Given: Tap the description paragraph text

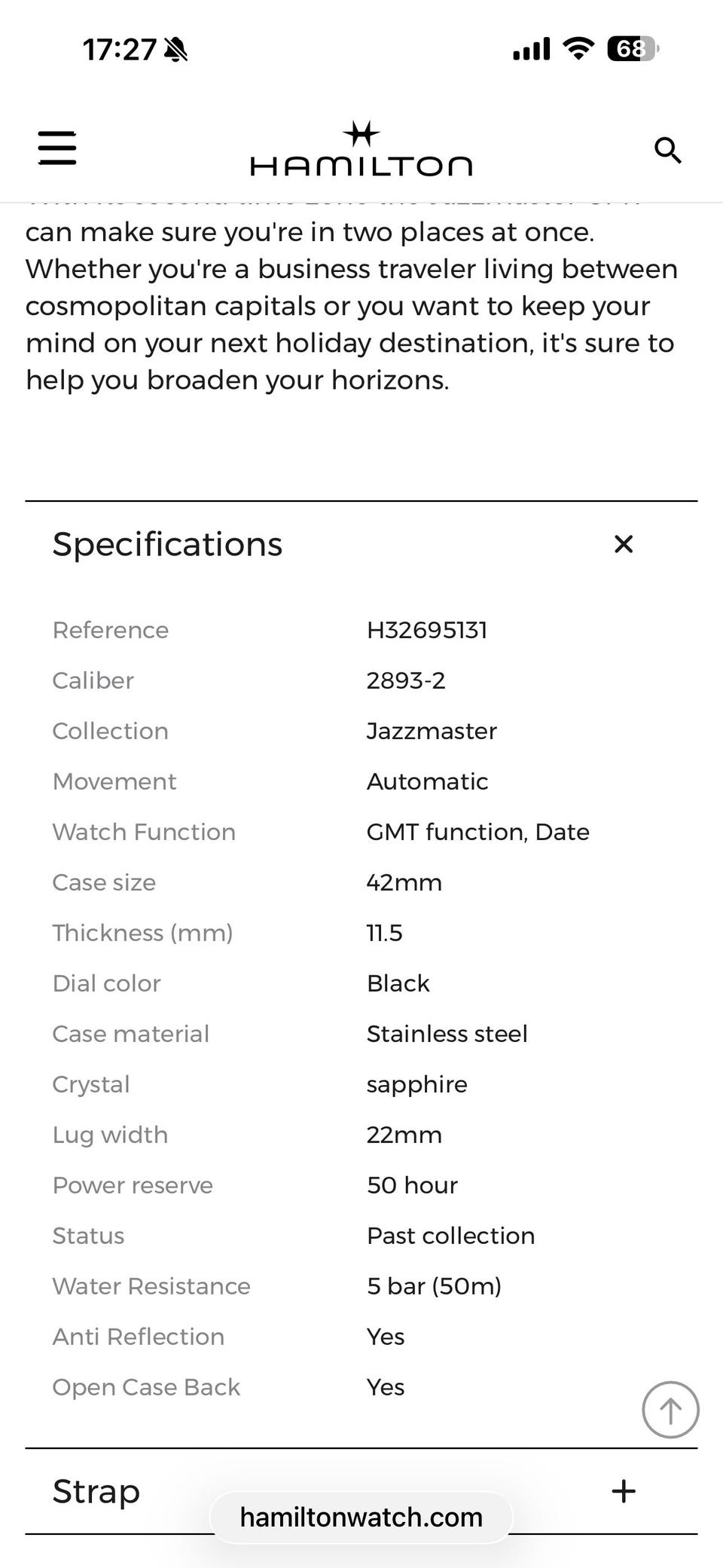Looking at the screenshot, I should click(350, 306).
